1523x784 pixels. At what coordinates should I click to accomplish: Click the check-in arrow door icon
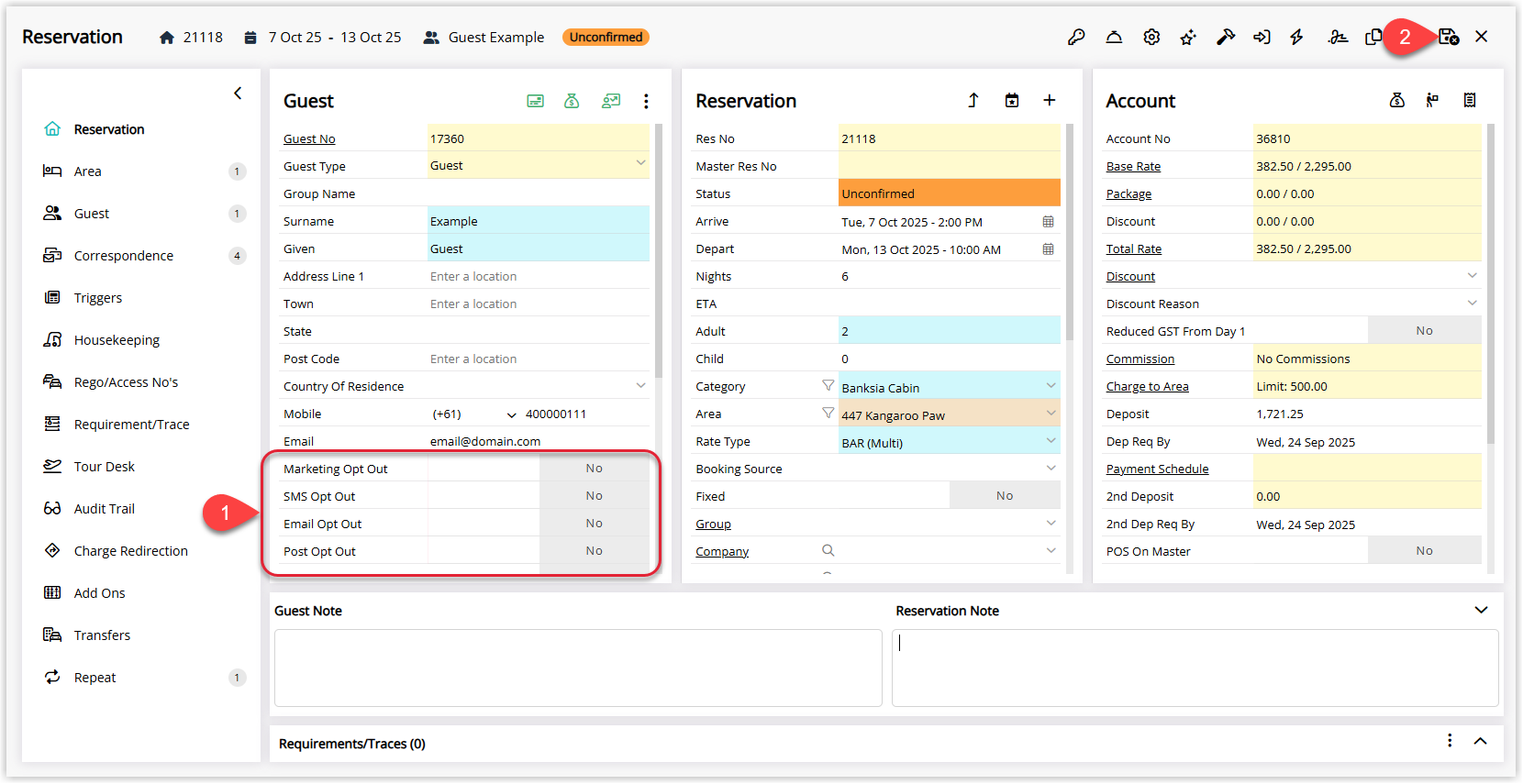point(1262,38)
